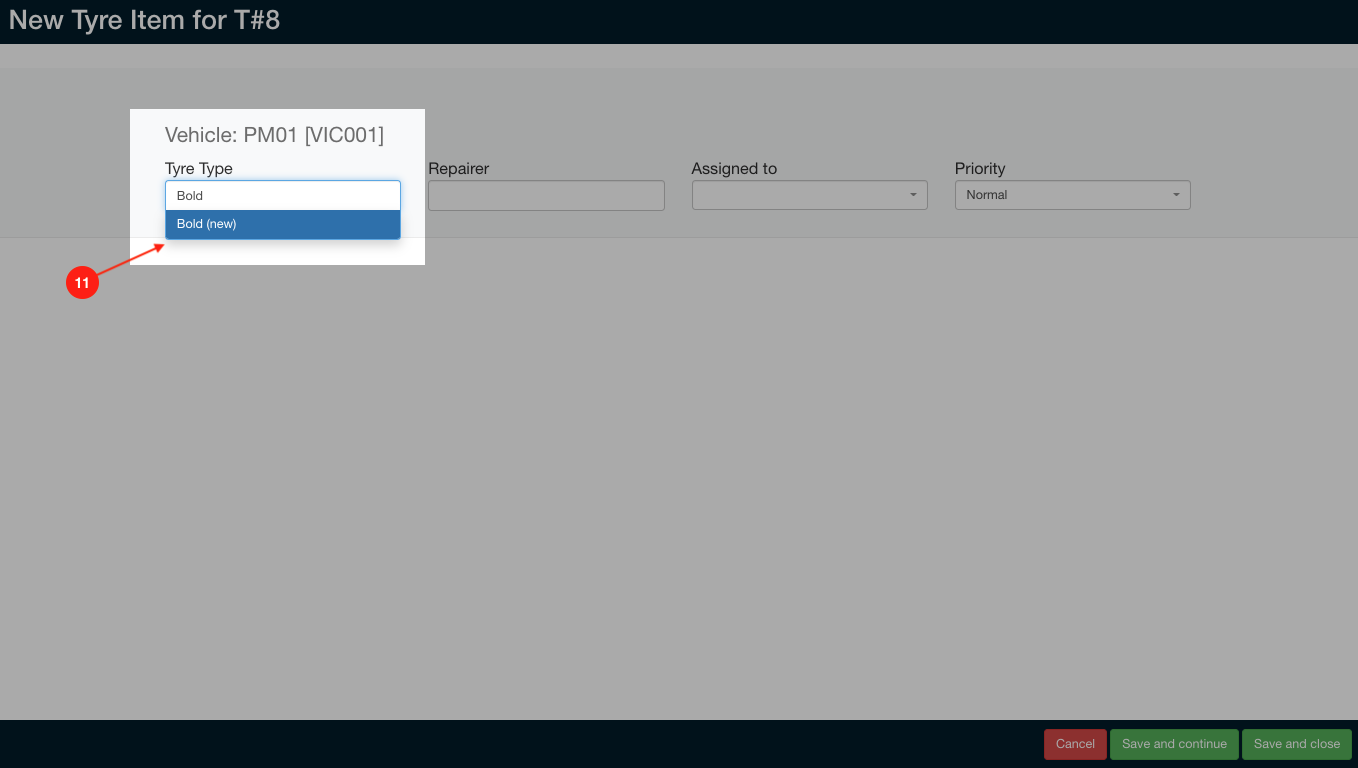1358x768 pixels.
Task: Focus the Repairer input field
Action: [546, 195]
